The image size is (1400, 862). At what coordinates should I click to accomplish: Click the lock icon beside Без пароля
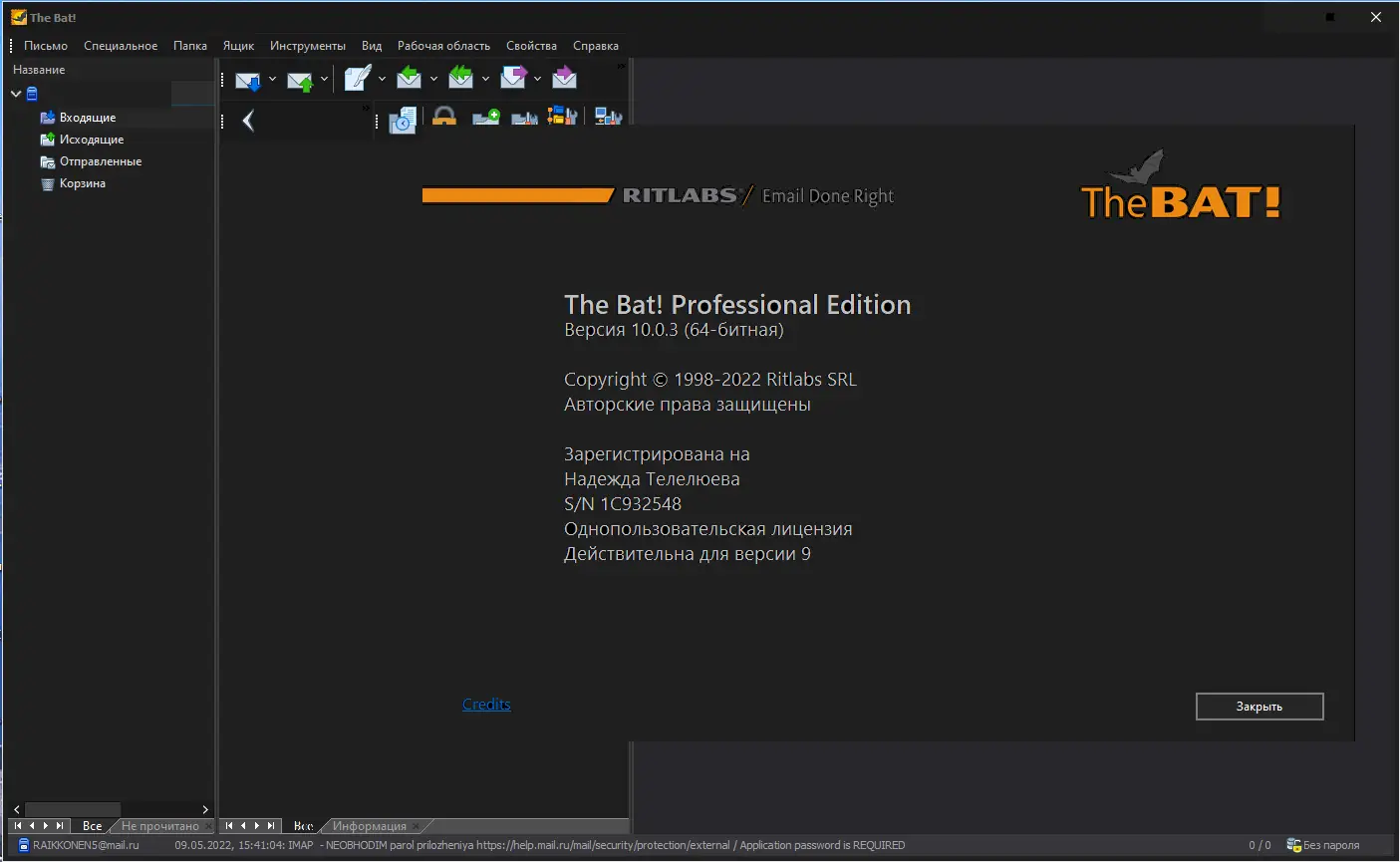pyautogui.click(x=1293, y=845)
